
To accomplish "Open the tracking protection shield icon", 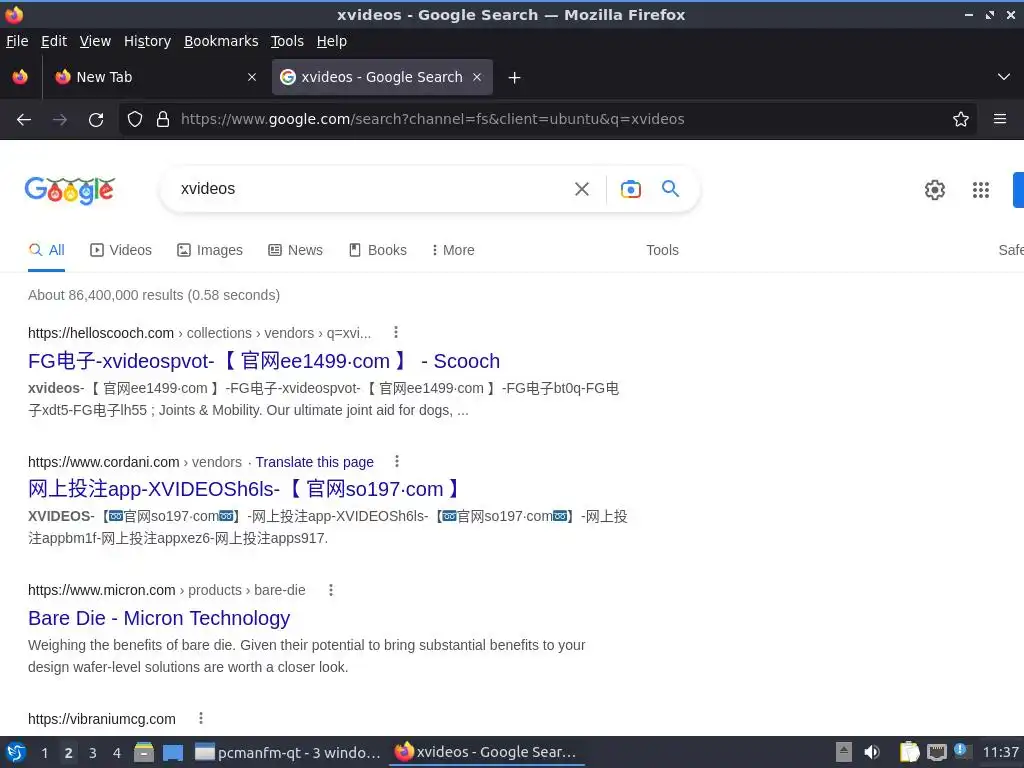I will [135, 119].
